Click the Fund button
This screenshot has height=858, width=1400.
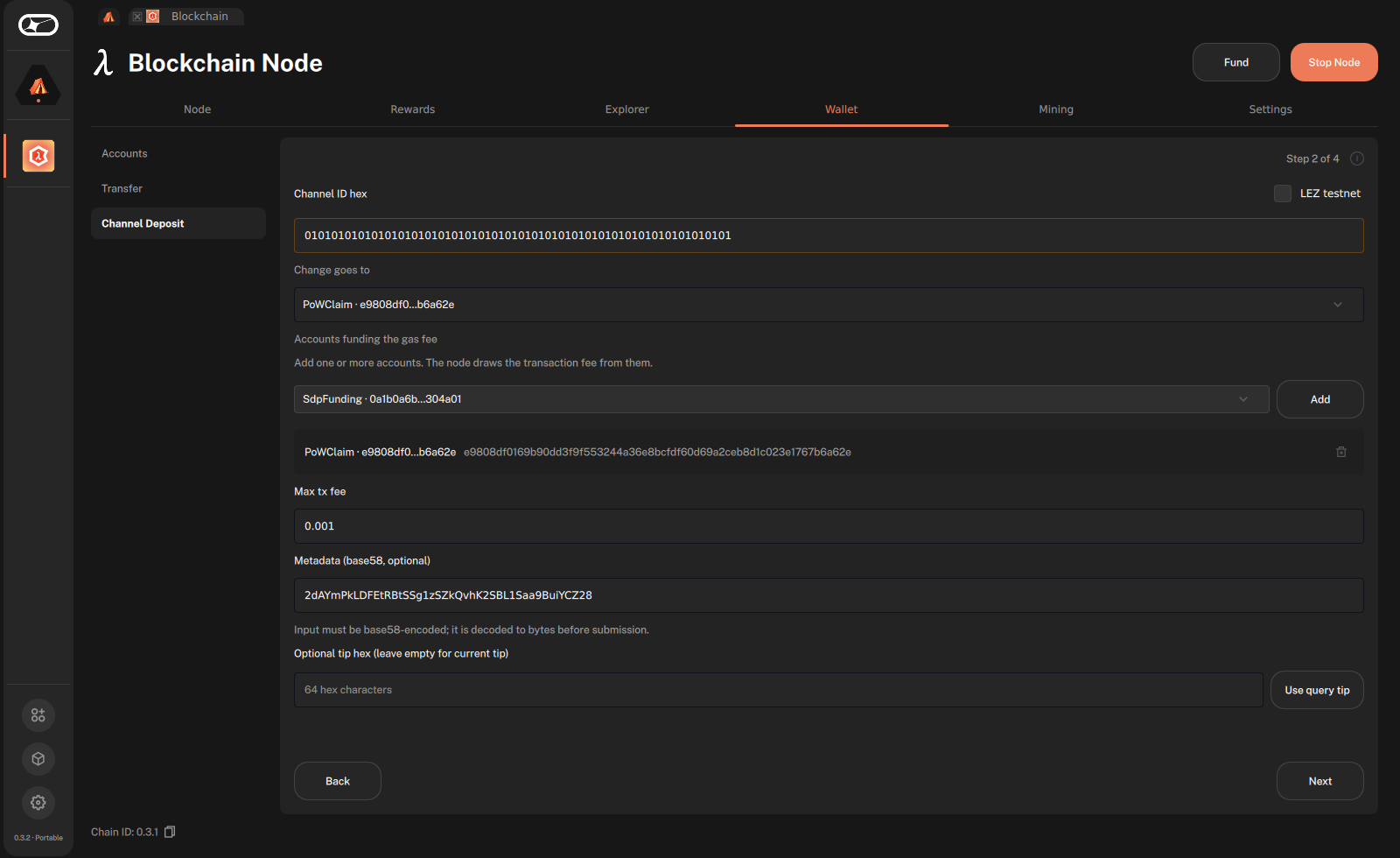point(1236,62)
